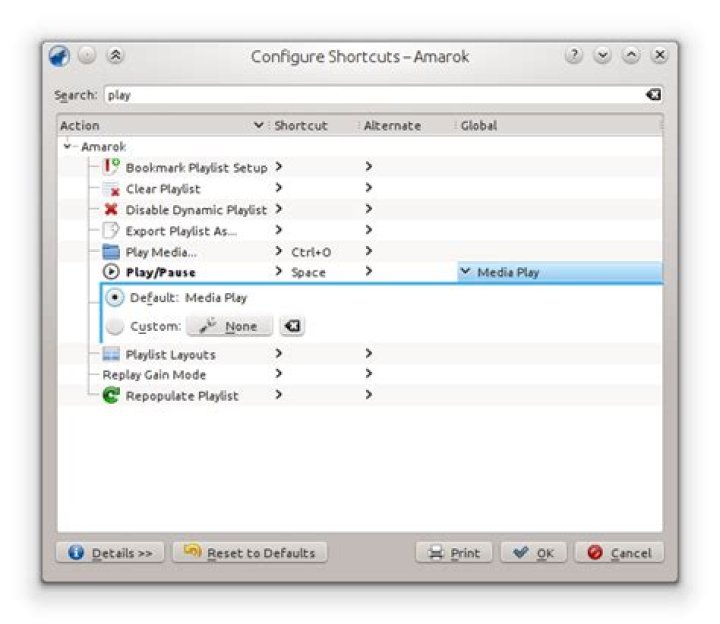Image resolution: width=720 pixels, height=624 pixels.
Task: Click the Alternate column header
Action: coord(406,125)
